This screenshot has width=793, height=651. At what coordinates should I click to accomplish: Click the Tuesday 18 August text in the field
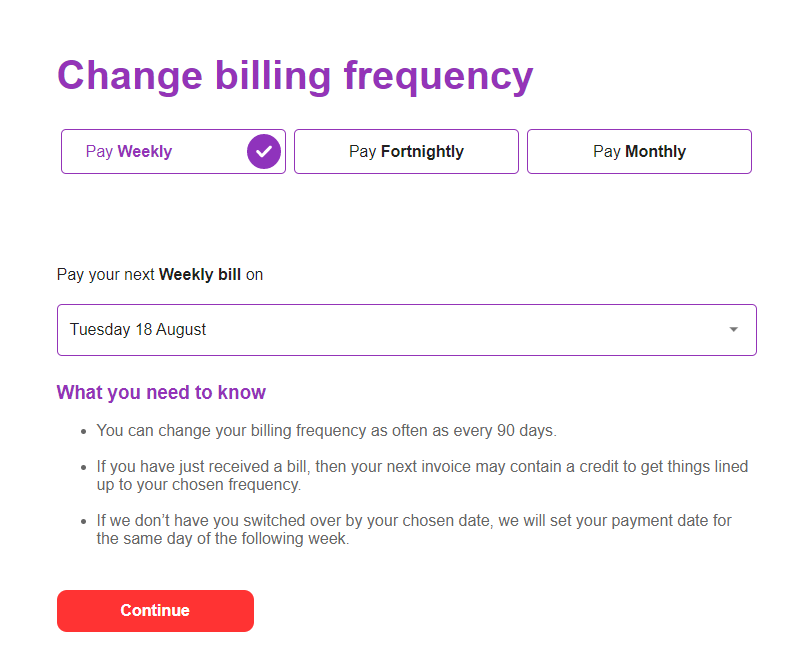(138, 329)
